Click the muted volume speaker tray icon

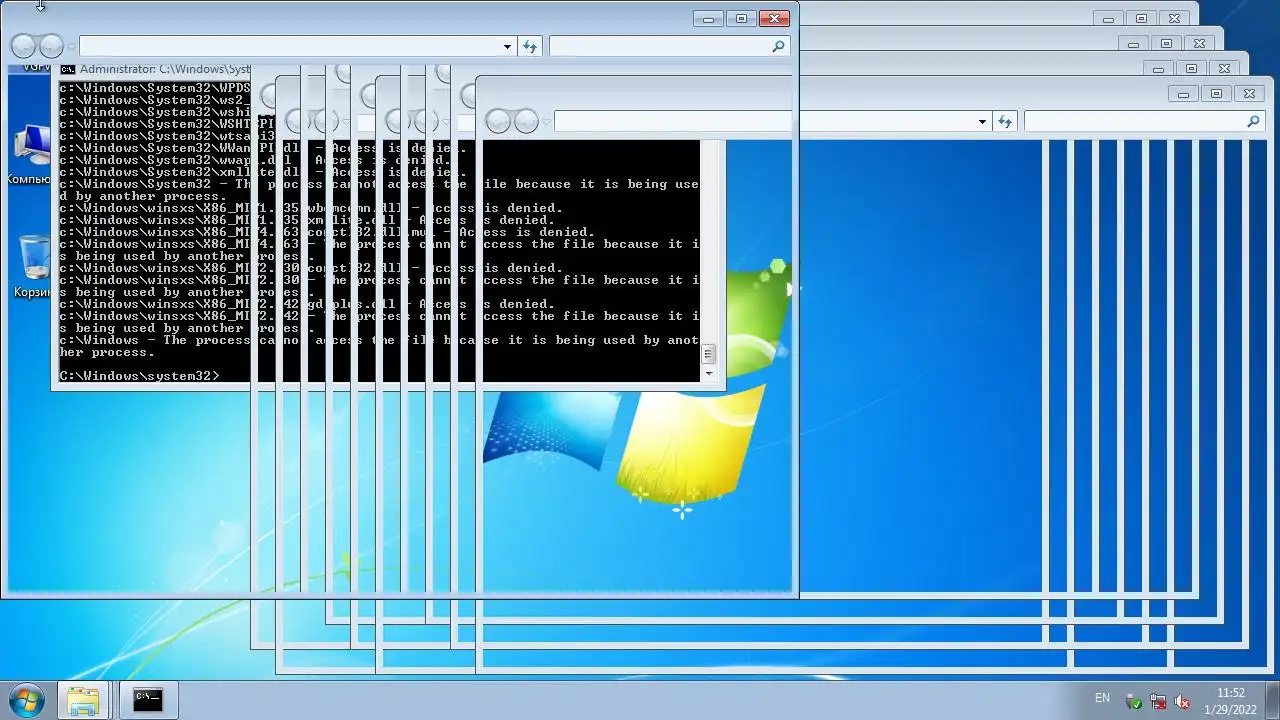point(1182,702)
